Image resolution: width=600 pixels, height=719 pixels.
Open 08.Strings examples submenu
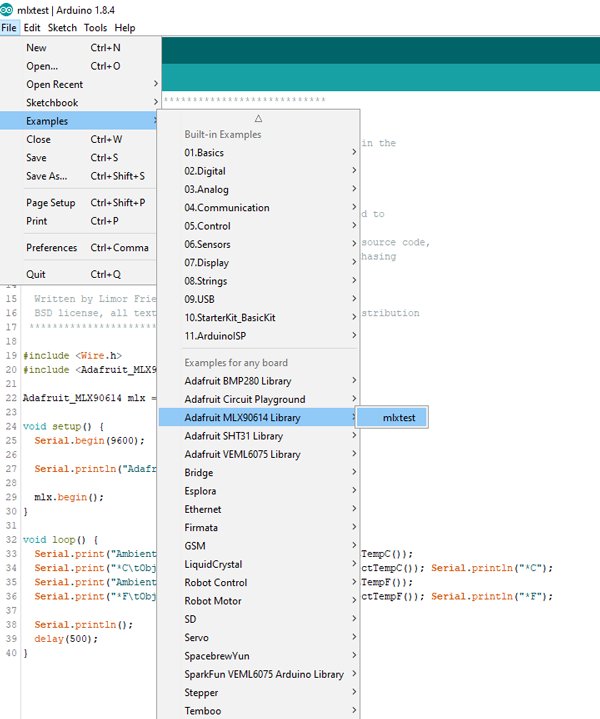coord(259,281)
